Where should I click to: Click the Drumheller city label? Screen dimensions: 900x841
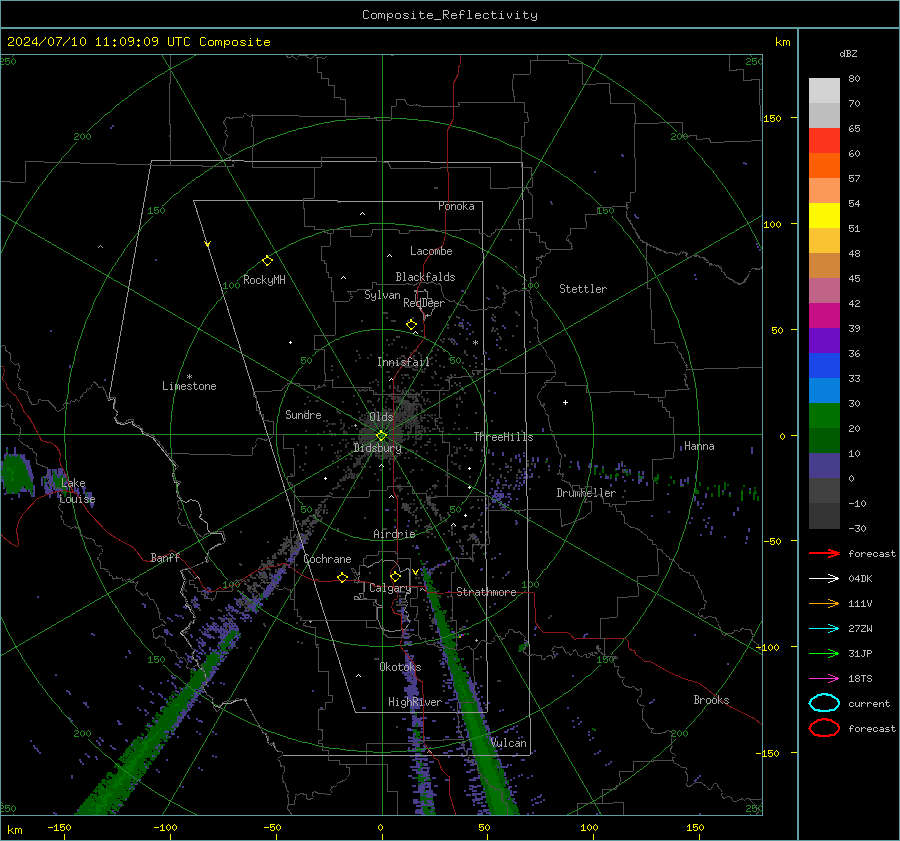(x=586, y=493)
